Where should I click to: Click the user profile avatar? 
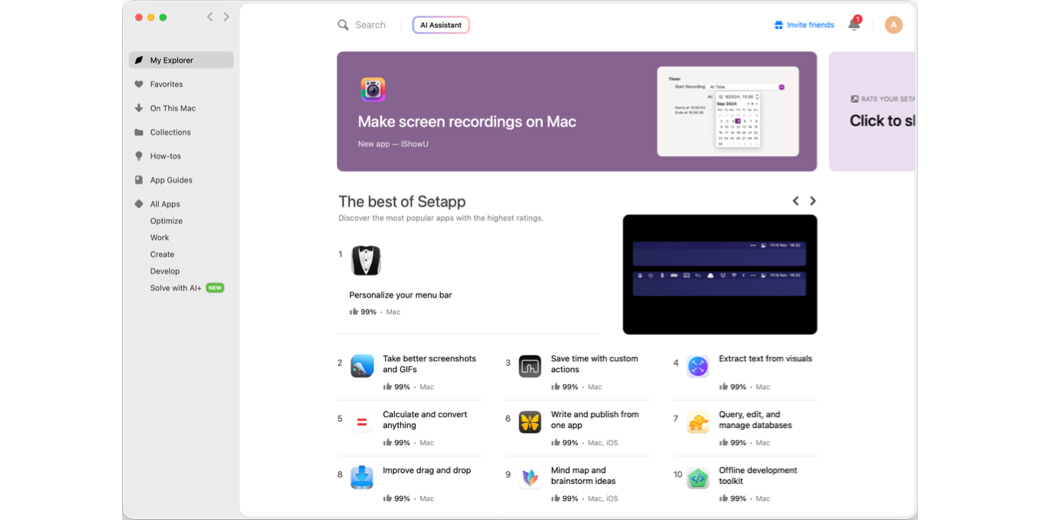893,25
